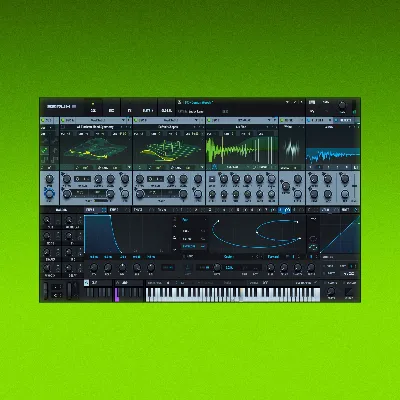Adjust the LFO rate knob
Screen dimensions: 400x400
(217, 267)
